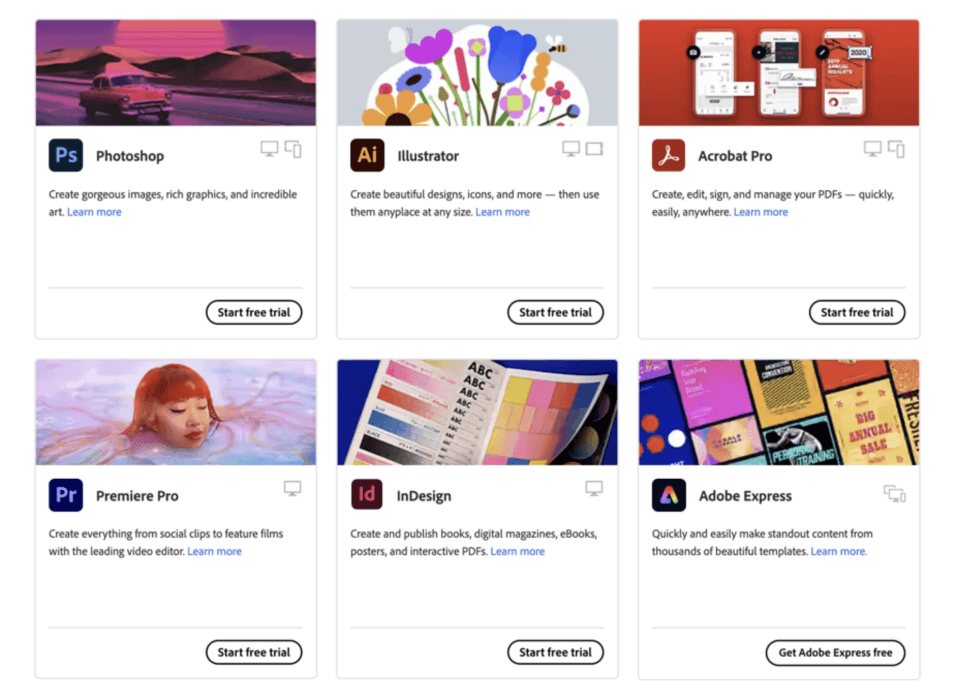Image resolution: width=957 pixels, height=700 pixels.
Task: Open Learn more link for Photoshop
Action: (x=94, y=212)
